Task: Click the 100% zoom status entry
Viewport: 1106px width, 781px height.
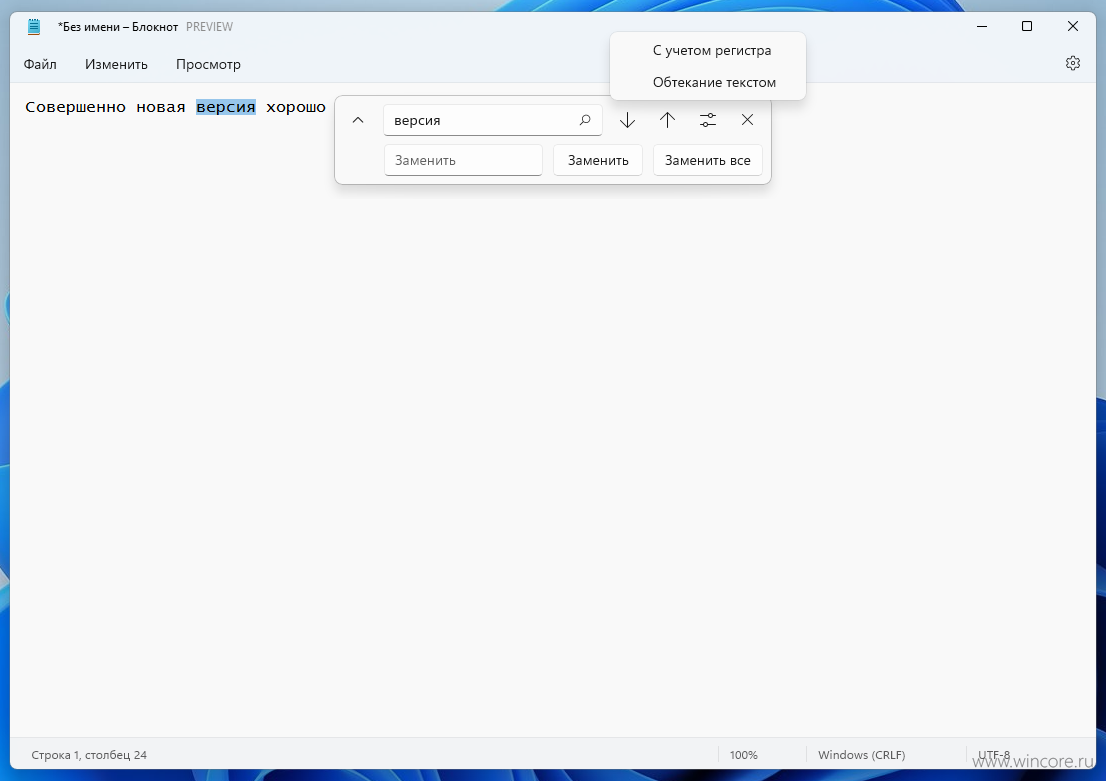Action: click(x=743, y=755)
